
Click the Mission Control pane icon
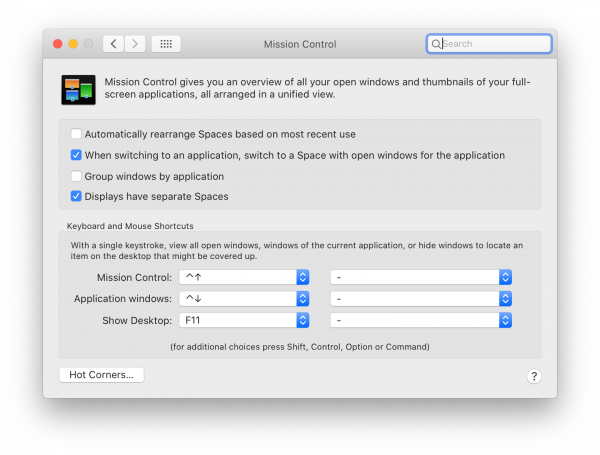pyautogui.click(x=78, y=90)
